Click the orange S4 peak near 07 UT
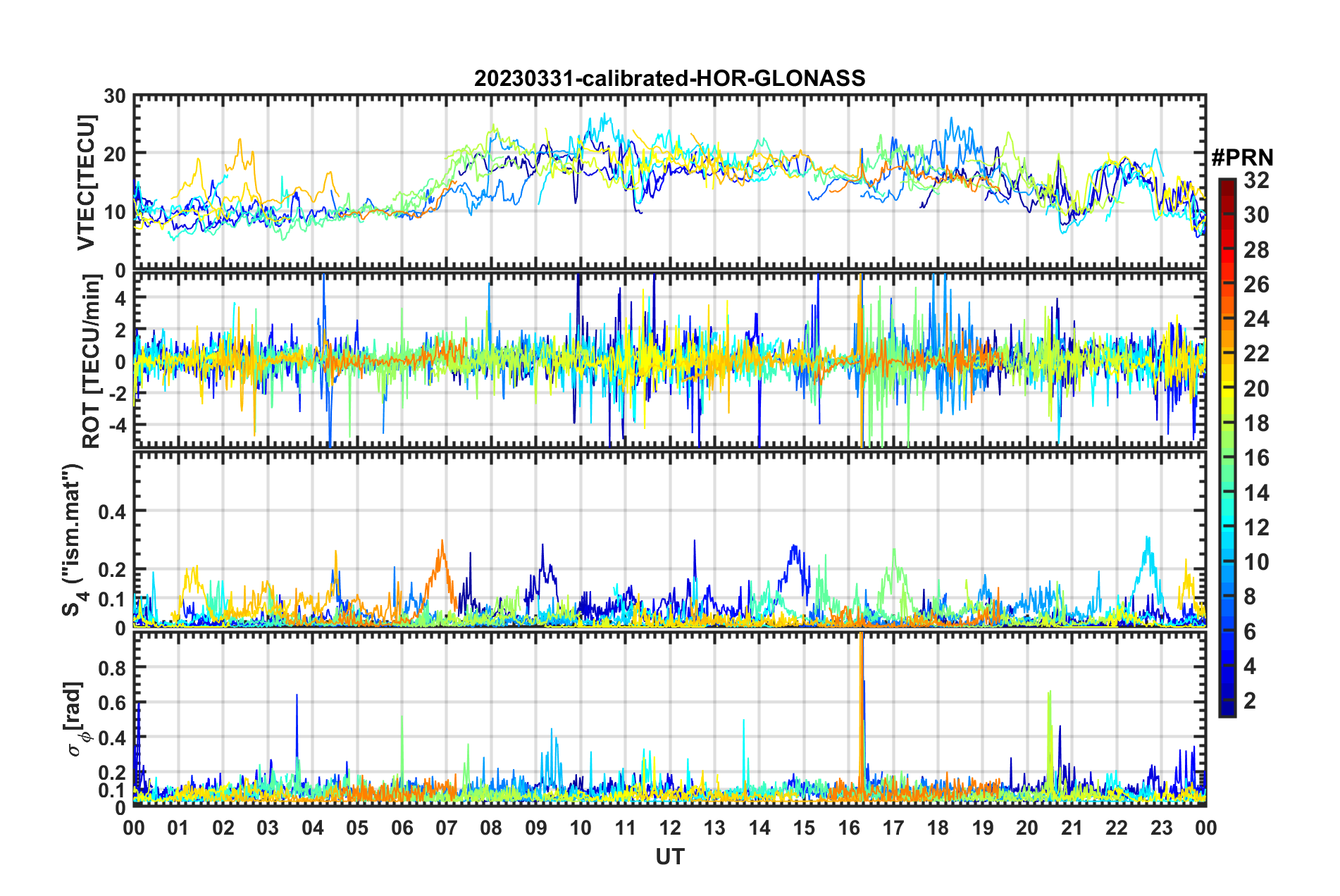This screenshot has height=896, width=1340. [x=442, y=556]
